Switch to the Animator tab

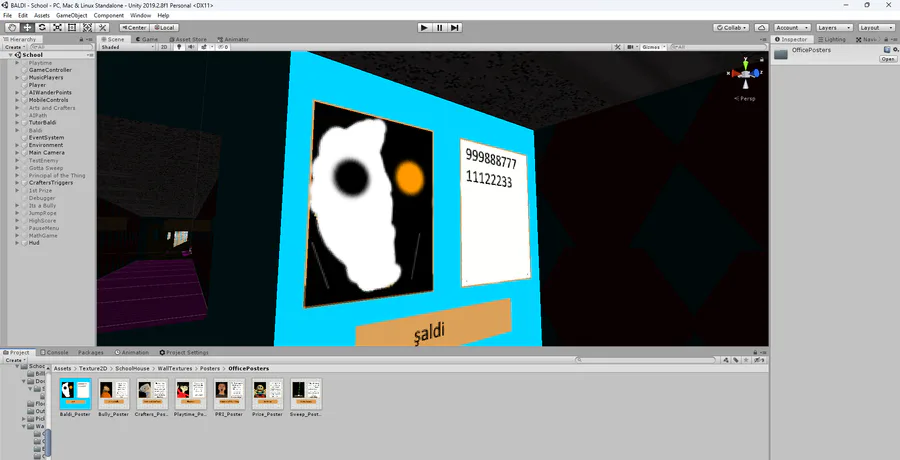click(233, 40)
